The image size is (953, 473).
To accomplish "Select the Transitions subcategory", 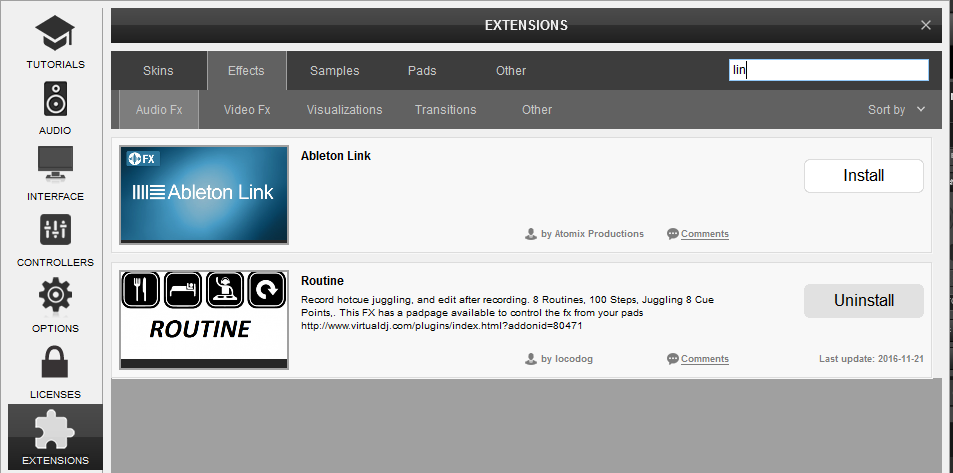I will click(x=446, y=109).
